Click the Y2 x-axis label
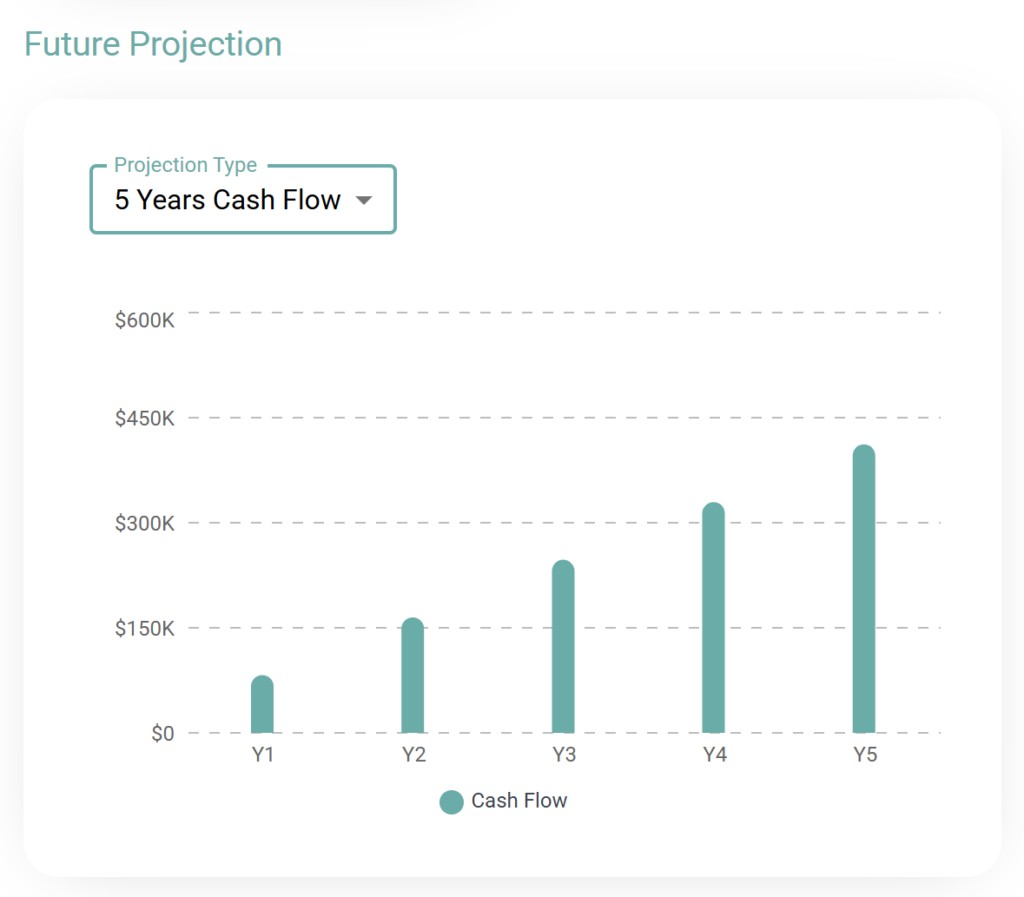1024x897 pixels. tap(413, 755)
